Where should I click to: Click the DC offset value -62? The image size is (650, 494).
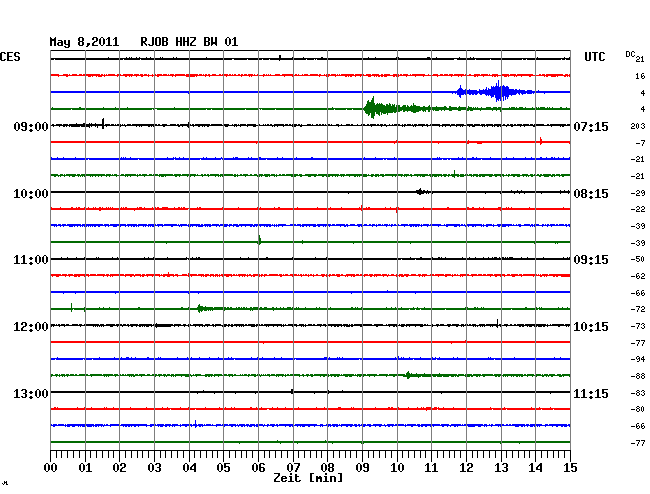(638, 276)
